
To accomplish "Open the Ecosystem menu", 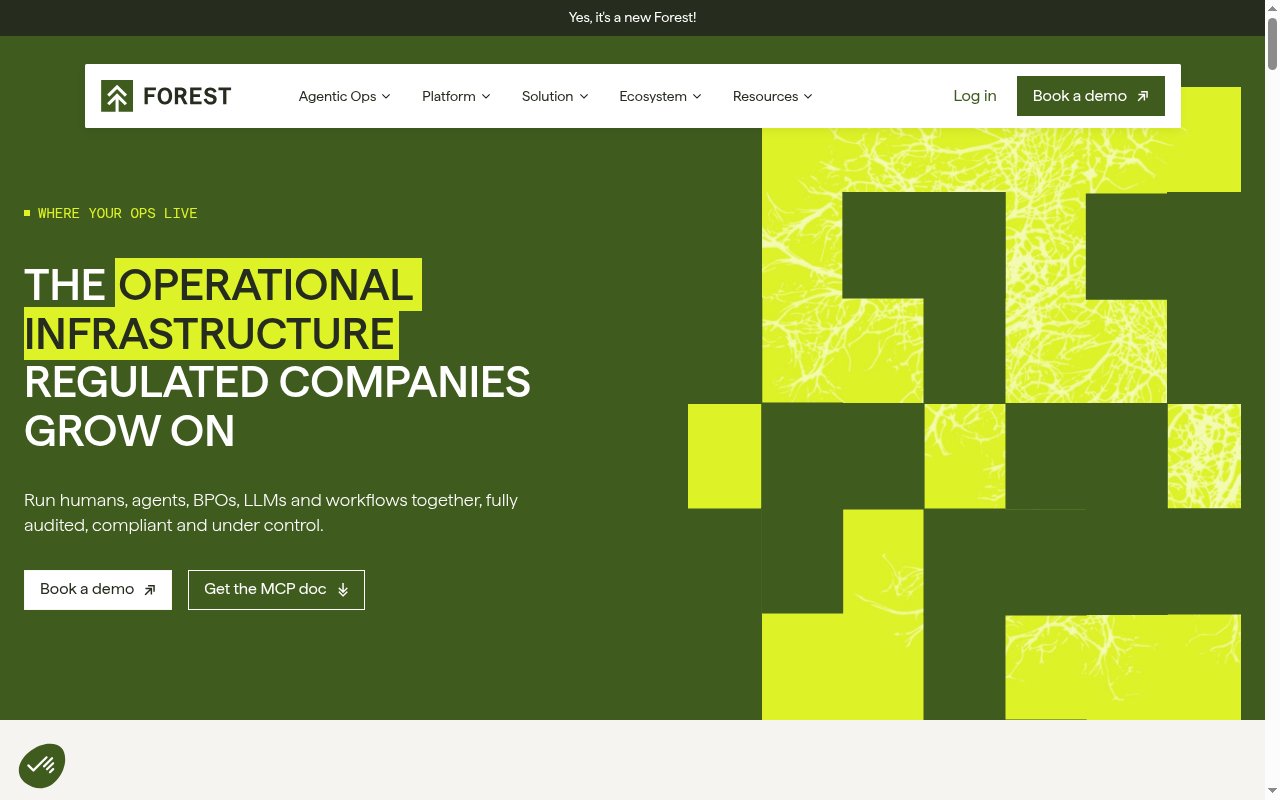I will tap(661, 96).
